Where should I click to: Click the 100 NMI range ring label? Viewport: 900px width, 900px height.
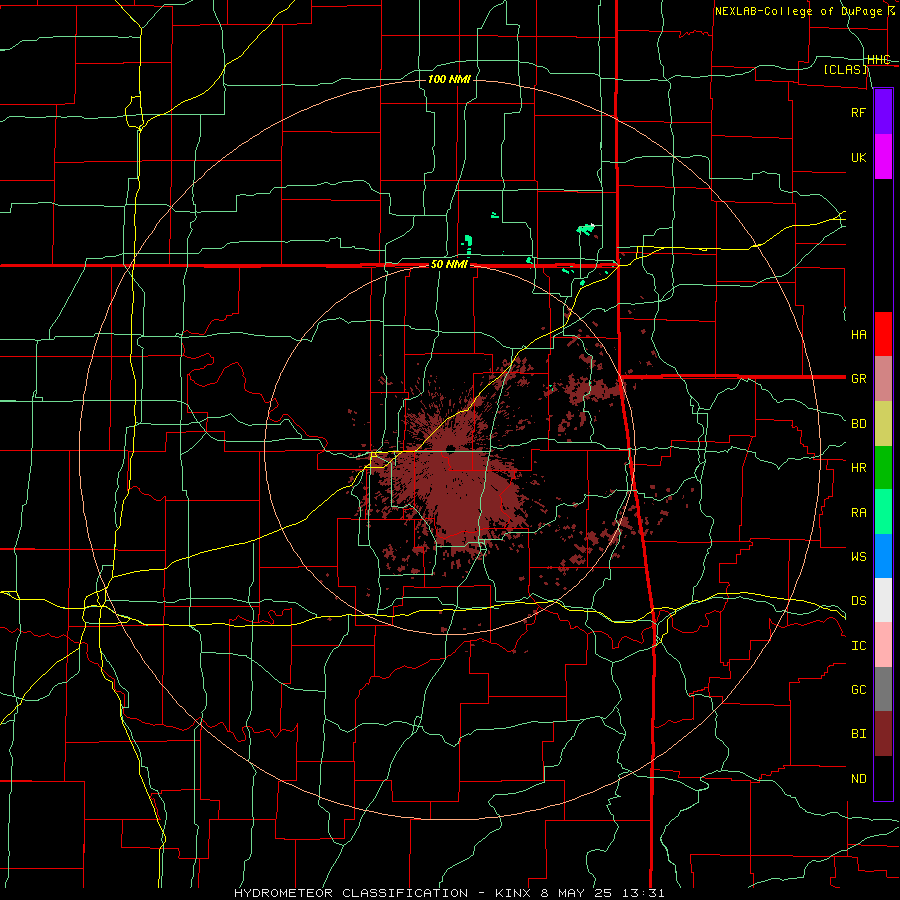pyautogui.click(x=449, y=79)
